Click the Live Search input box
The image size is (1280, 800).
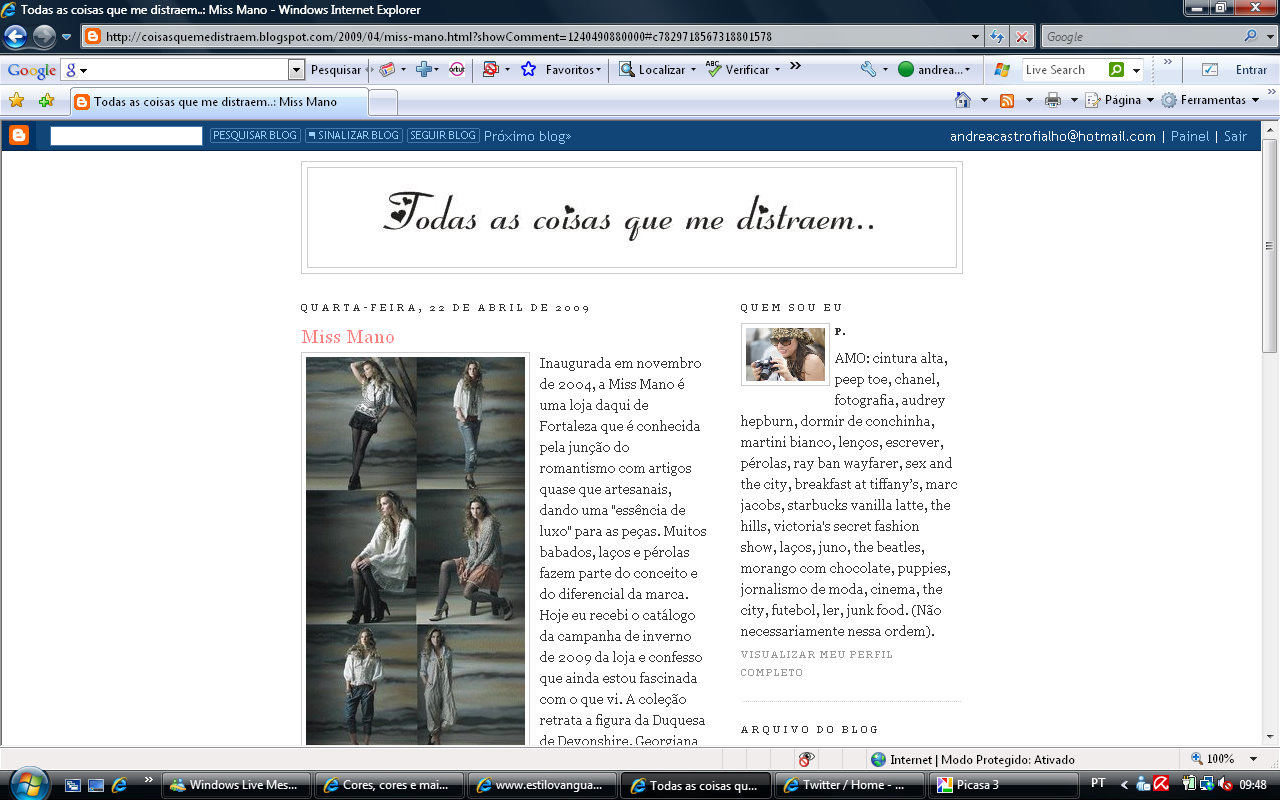click(1064, 70)
